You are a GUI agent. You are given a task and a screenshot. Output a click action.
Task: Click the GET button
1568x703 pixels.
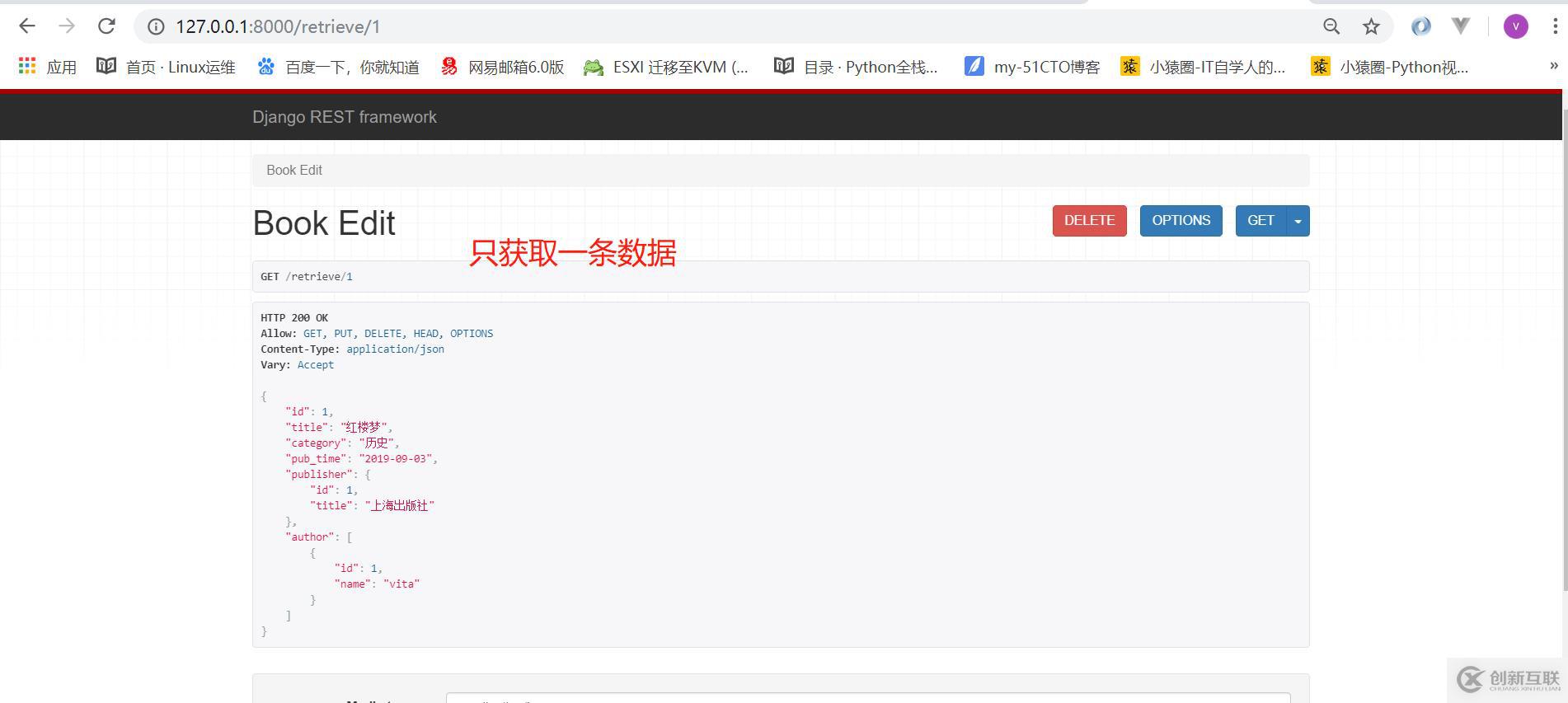[x=1261, y=221]
